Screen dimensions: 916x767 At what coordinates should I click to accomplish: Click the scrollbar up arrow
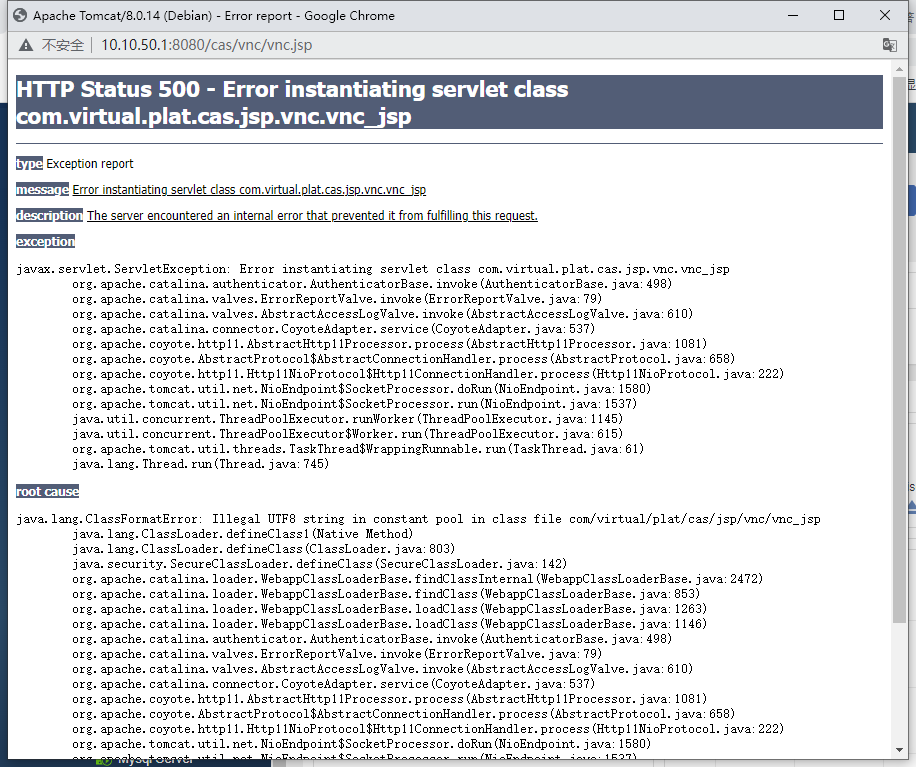click(899, 69)
